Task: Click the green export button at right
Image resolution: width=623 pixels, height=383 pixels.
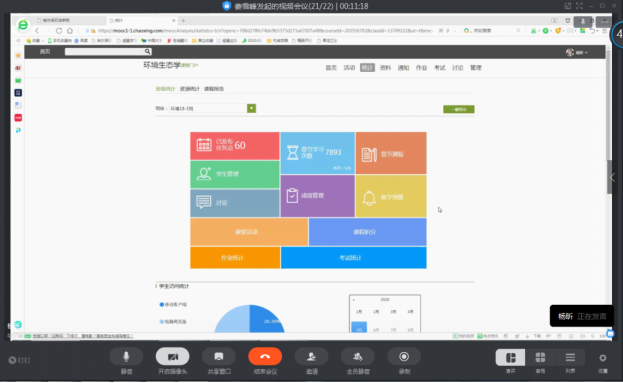Action: [x=459, y=109]
